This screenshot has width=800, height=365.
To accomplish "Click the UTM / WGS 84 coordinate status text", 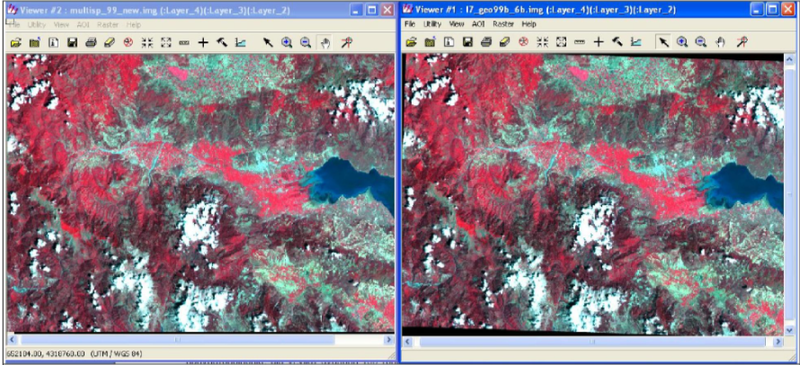I will tap(115, 354).
